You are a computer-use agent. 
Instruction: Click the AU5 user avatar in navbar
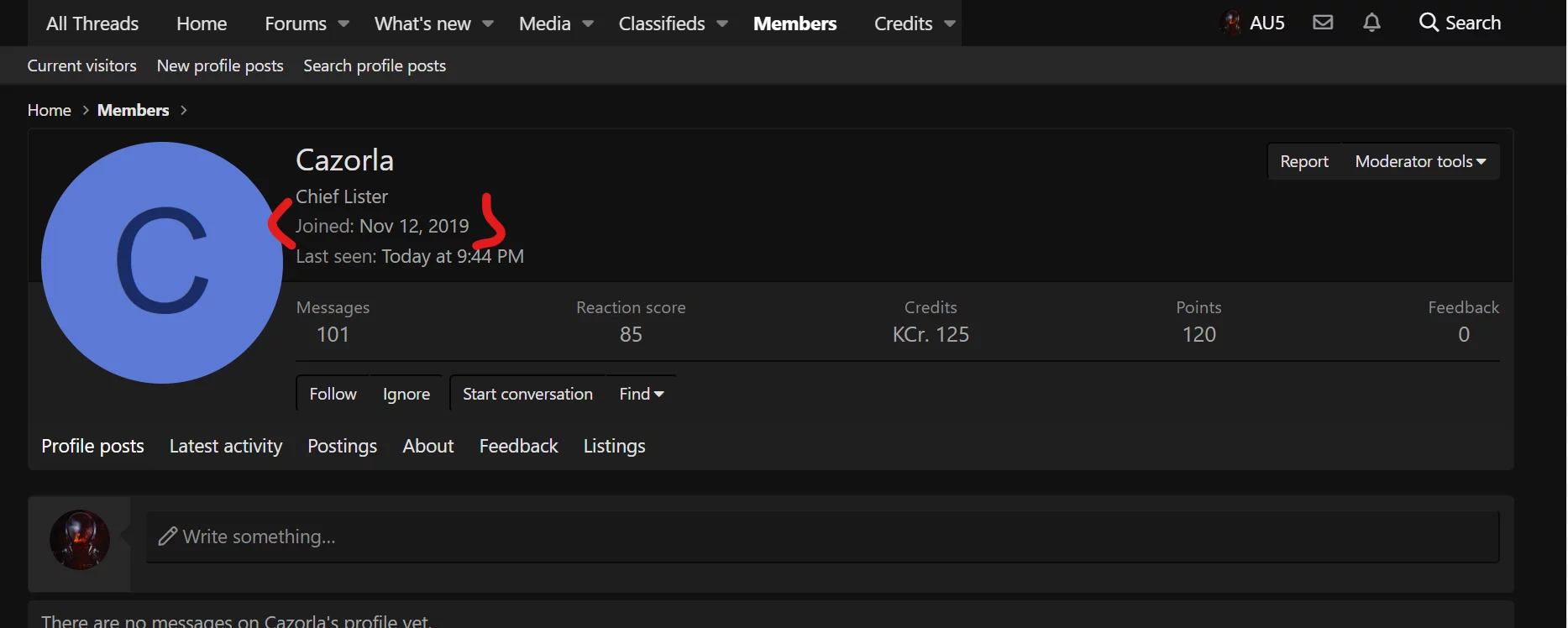coord(1231,23)
